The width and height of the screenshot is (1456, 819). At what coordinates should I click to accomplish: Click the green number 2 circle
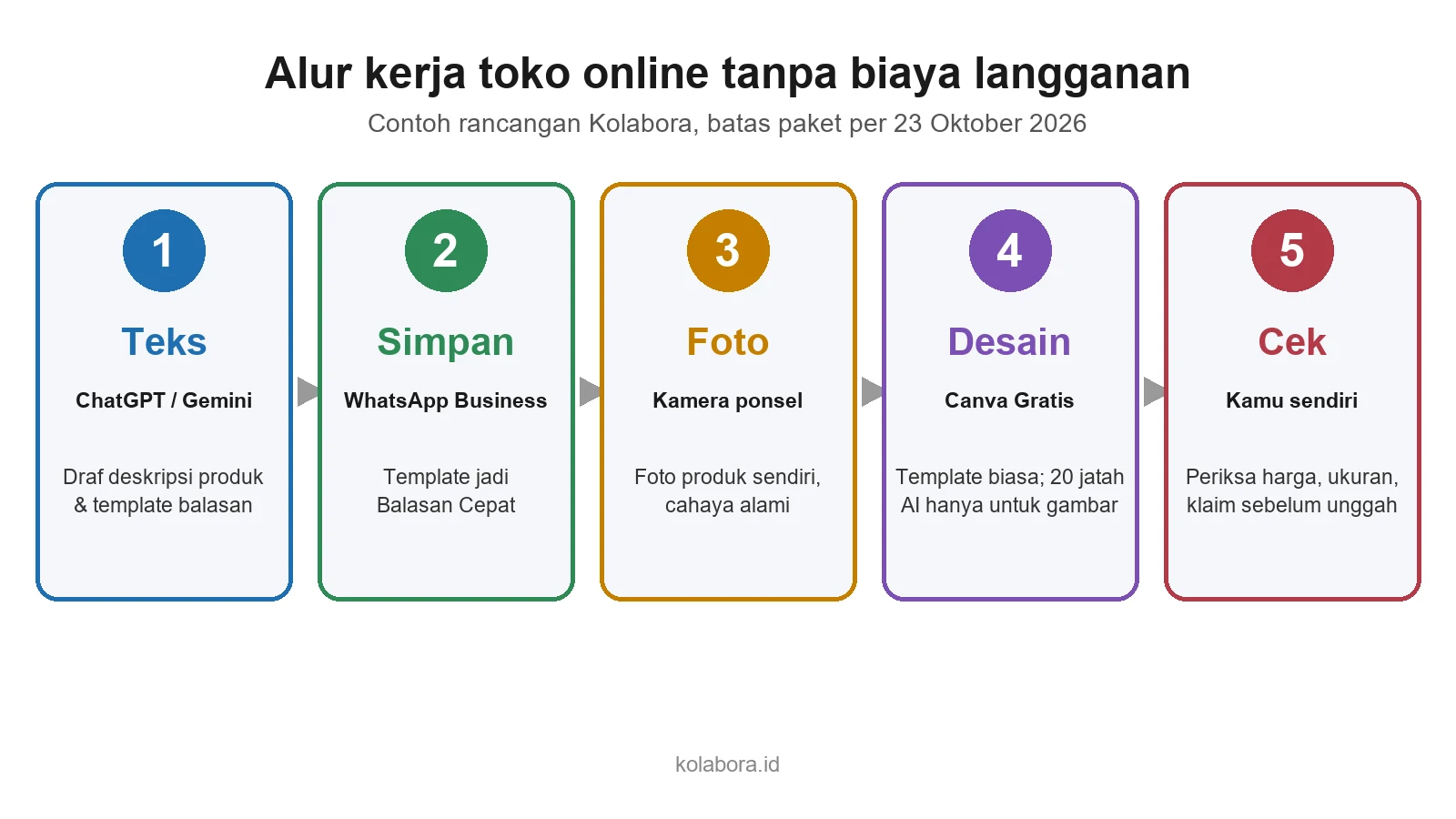tap(446, 250)
